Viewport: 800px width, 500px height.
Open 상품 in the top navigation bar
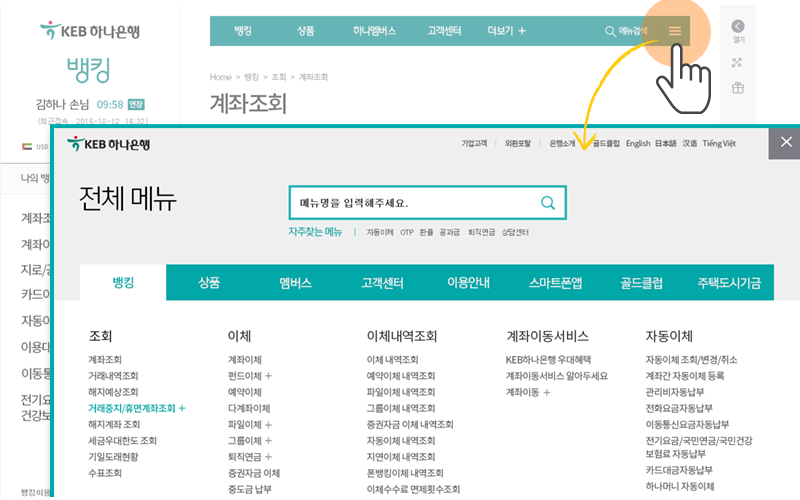coord(306,31)
